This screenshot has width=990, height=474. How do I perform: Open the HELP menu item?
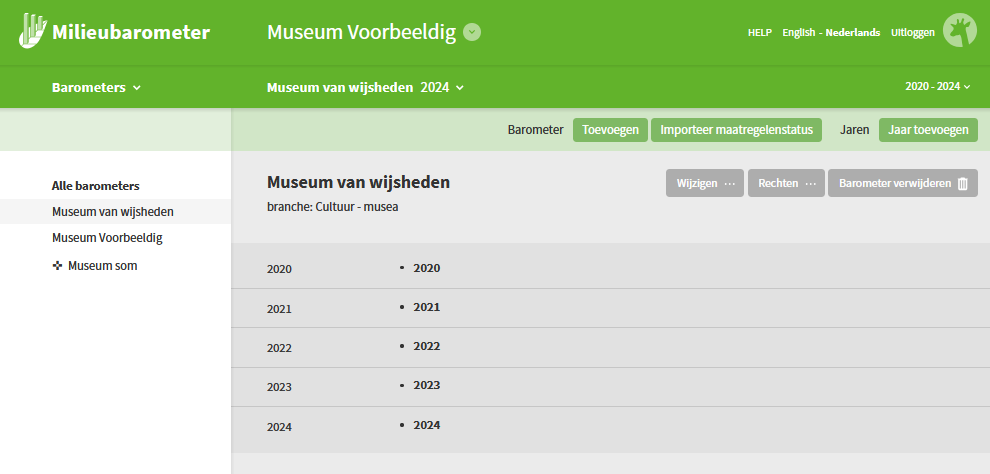coord(760,32)
